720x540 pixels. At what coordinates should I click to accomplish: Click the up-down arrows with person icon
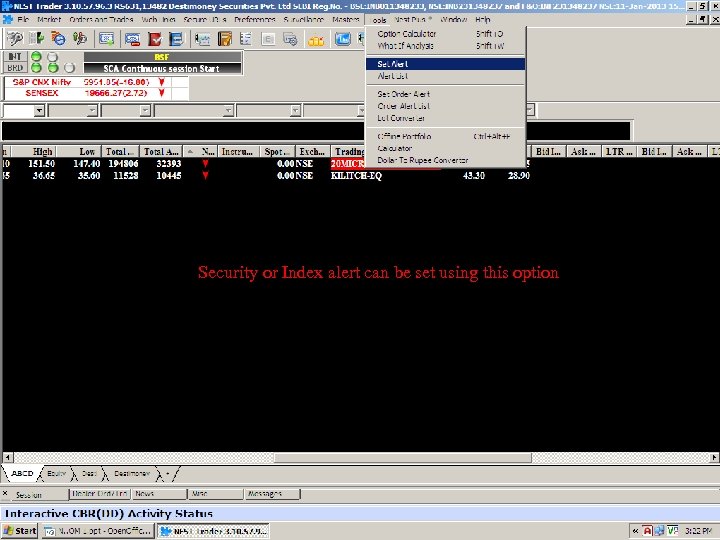click(x=80, y=39)
